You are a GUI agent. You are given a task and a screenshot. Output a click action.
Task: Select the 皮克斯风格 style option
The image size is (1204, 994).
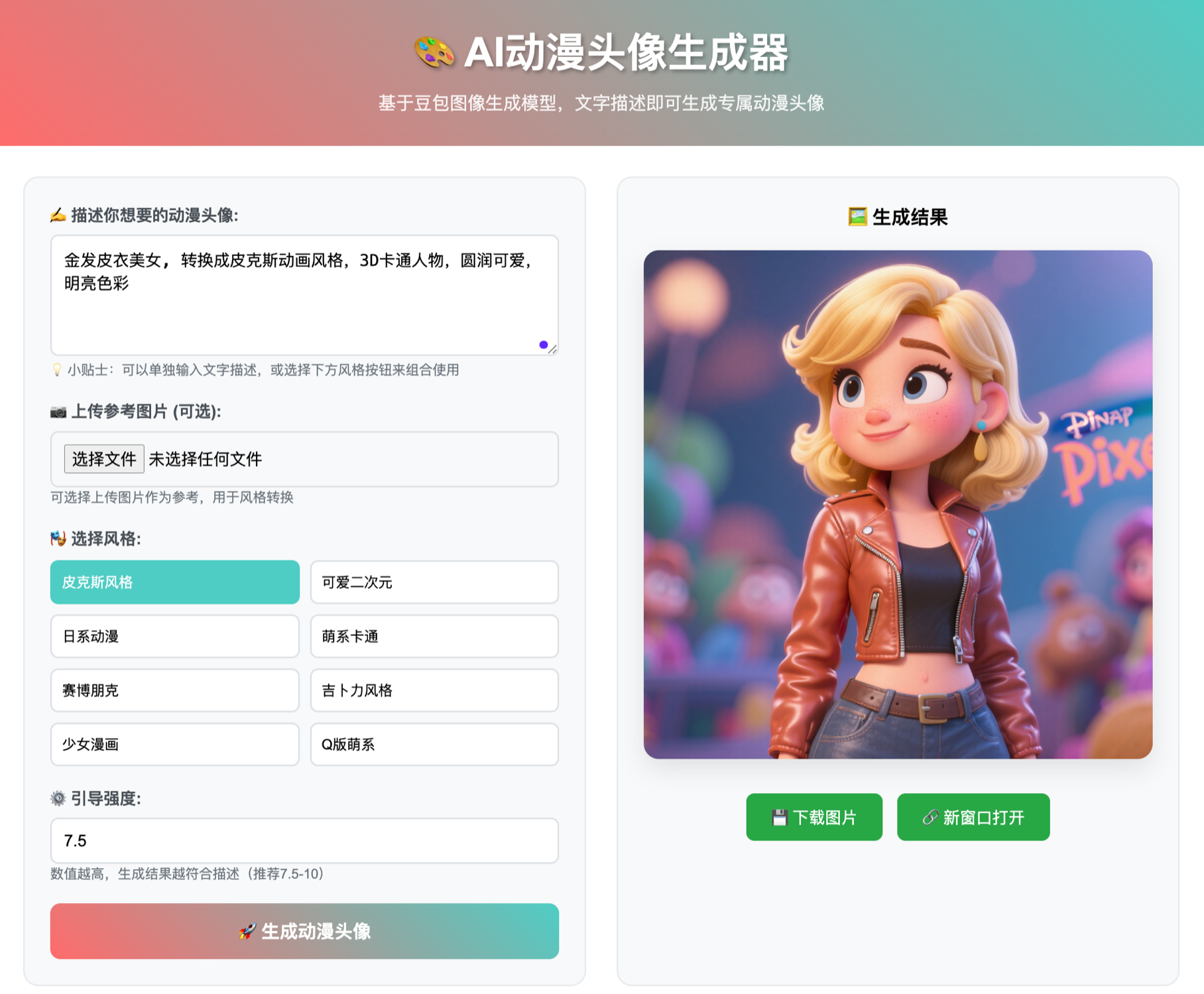175,582
